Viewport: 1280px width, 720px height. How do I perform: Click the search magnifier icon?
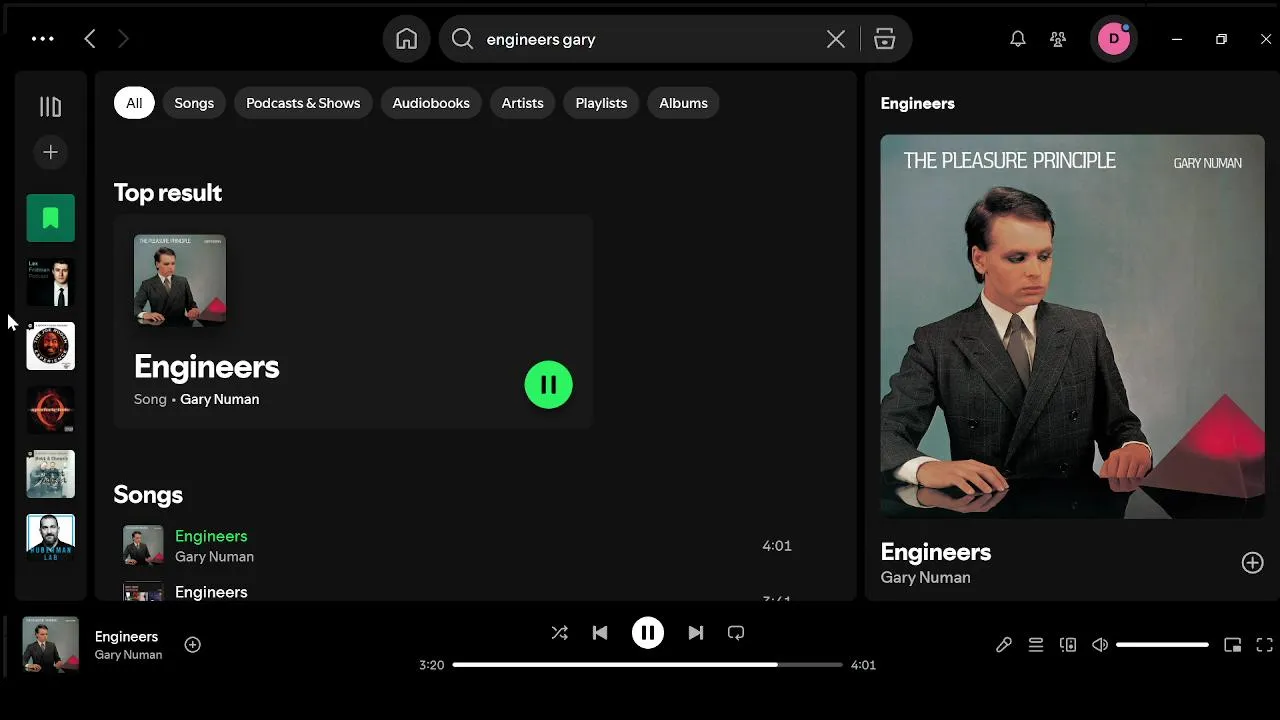(x=462, y=39)
